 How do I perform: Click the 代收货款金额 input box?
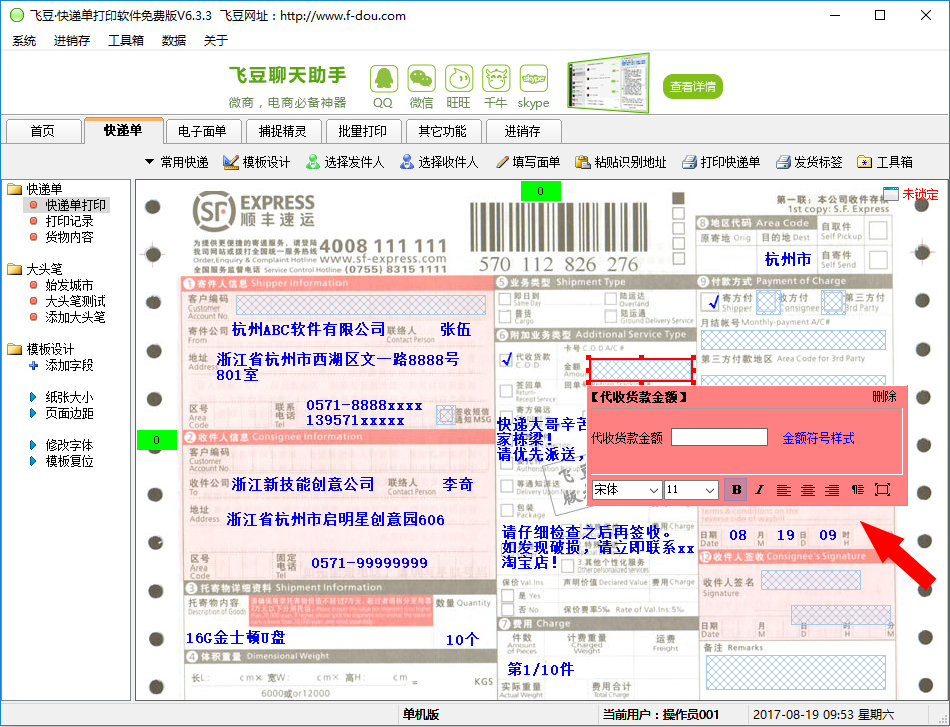click(719, 437)
